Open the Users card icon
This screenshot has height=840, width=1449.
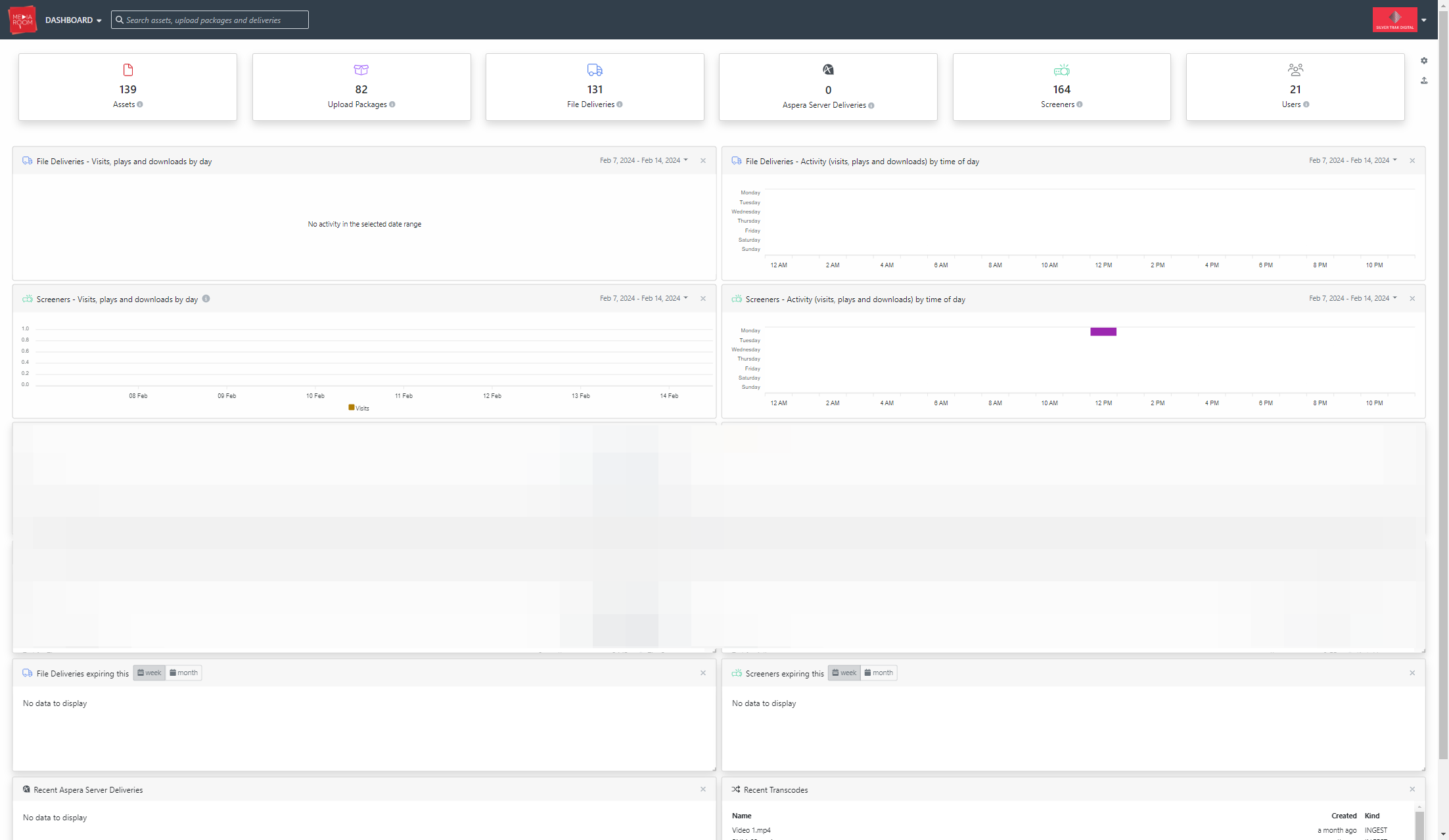pos(1295,70)
